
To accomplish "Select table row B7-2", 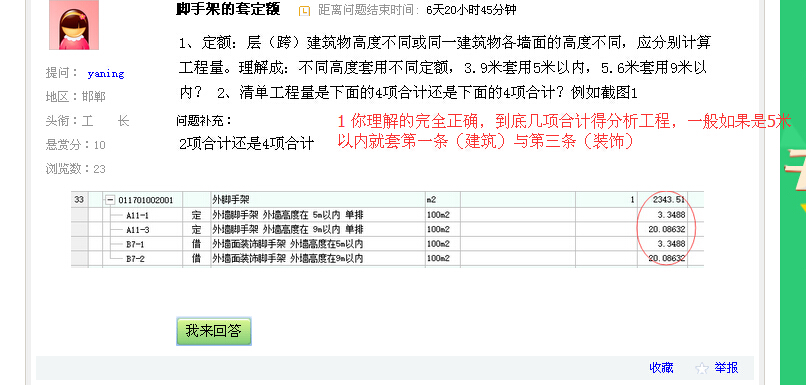I will pos(387,259).
